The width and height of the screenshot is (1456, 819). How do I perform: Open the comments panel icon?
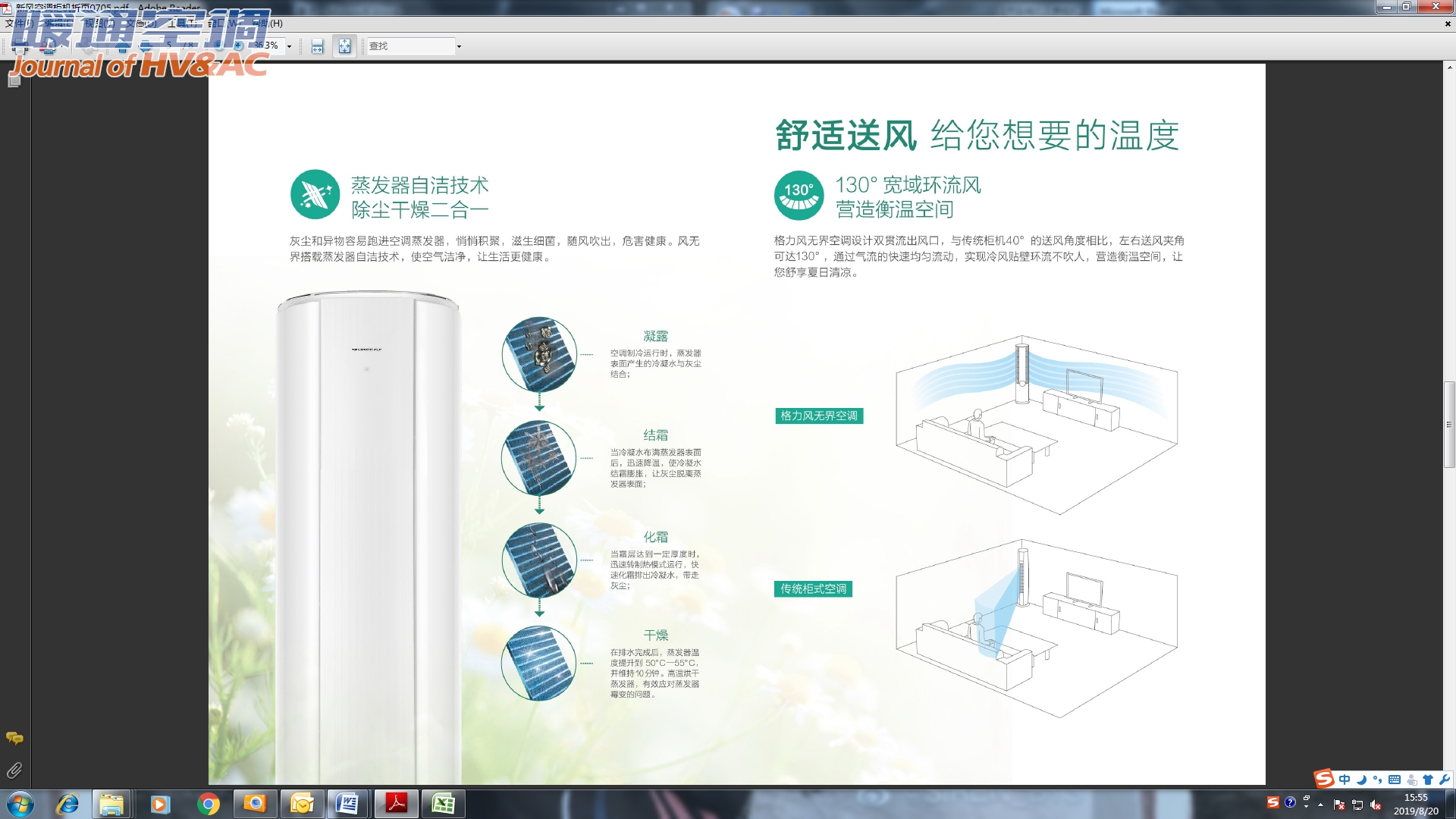coord(14,738)
